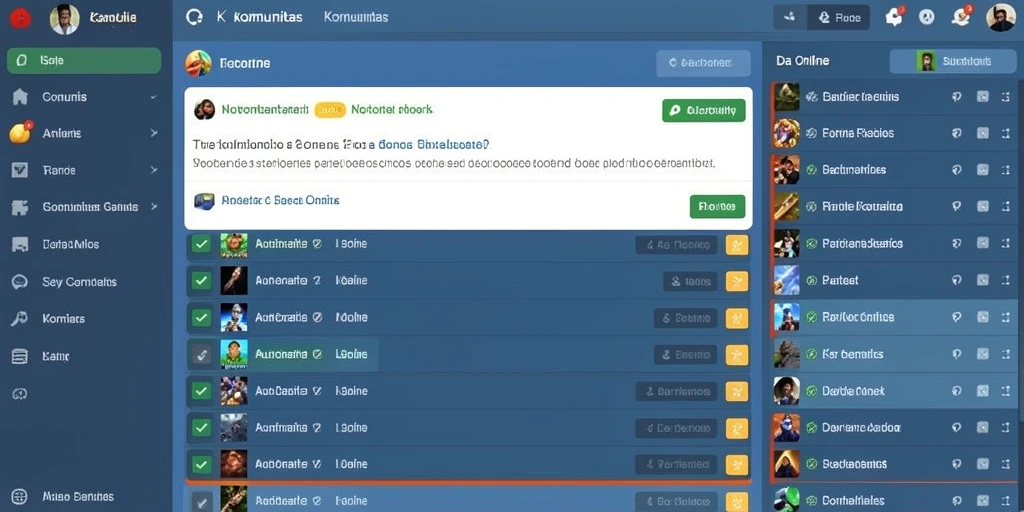The image size is (1024, 512).
Task: Click the K icon beside the bold Komunitas tab
Action: (221, 17)
